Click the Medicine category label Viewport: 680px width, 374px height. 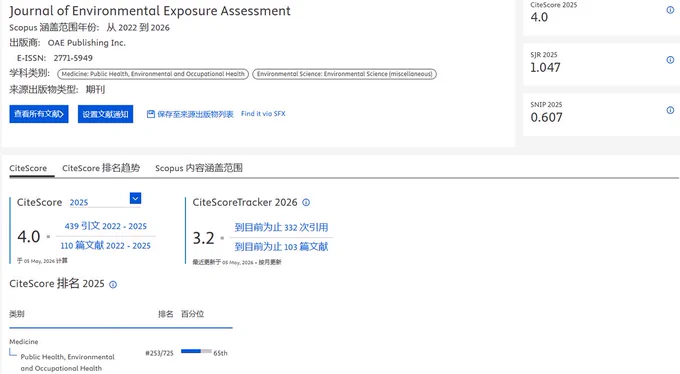tap(24, 342)
